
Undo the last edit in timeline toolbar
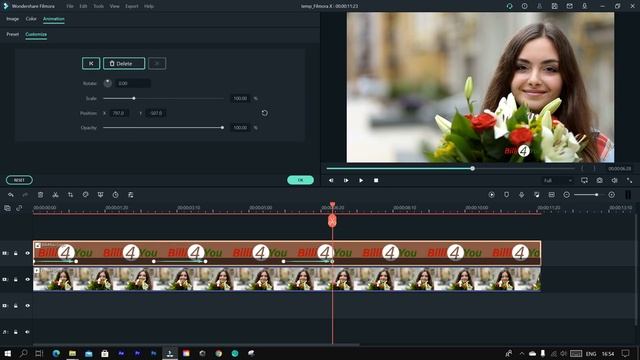click(11, 195)
